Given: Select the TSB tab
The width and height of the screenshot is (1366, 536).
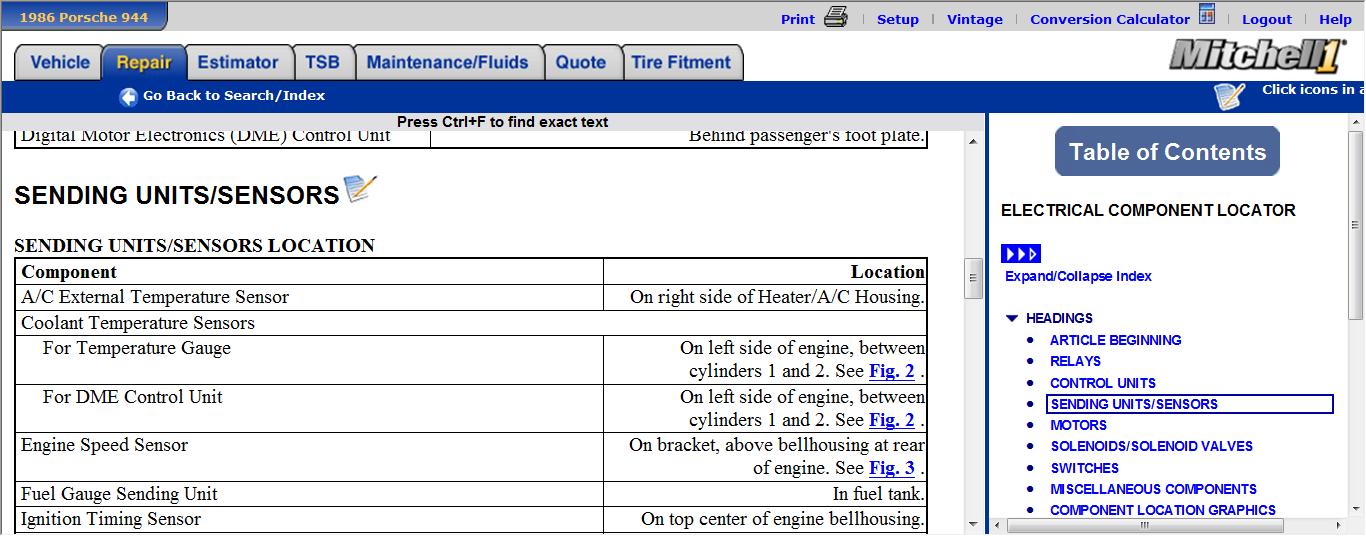Looking at the screenshot, I should [322, 62].
